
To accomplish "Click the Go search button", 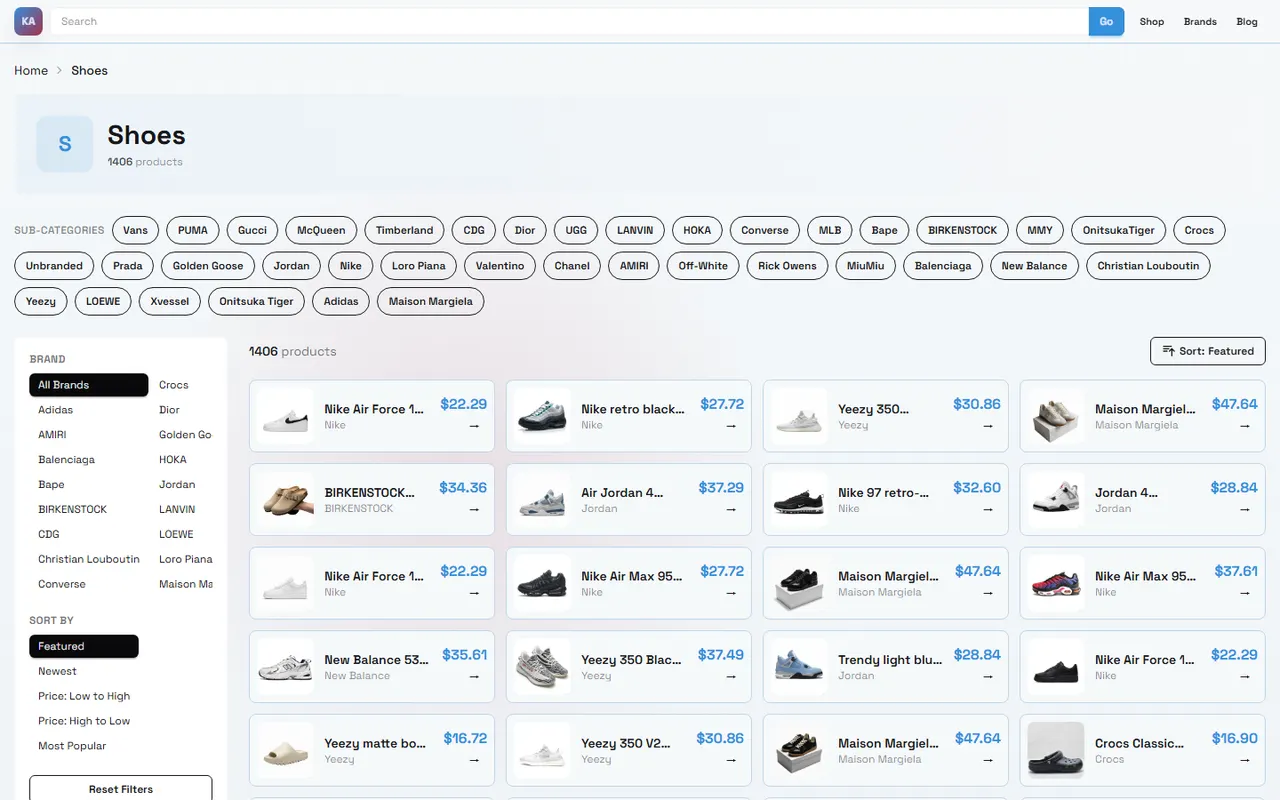I will [1106, 21].
